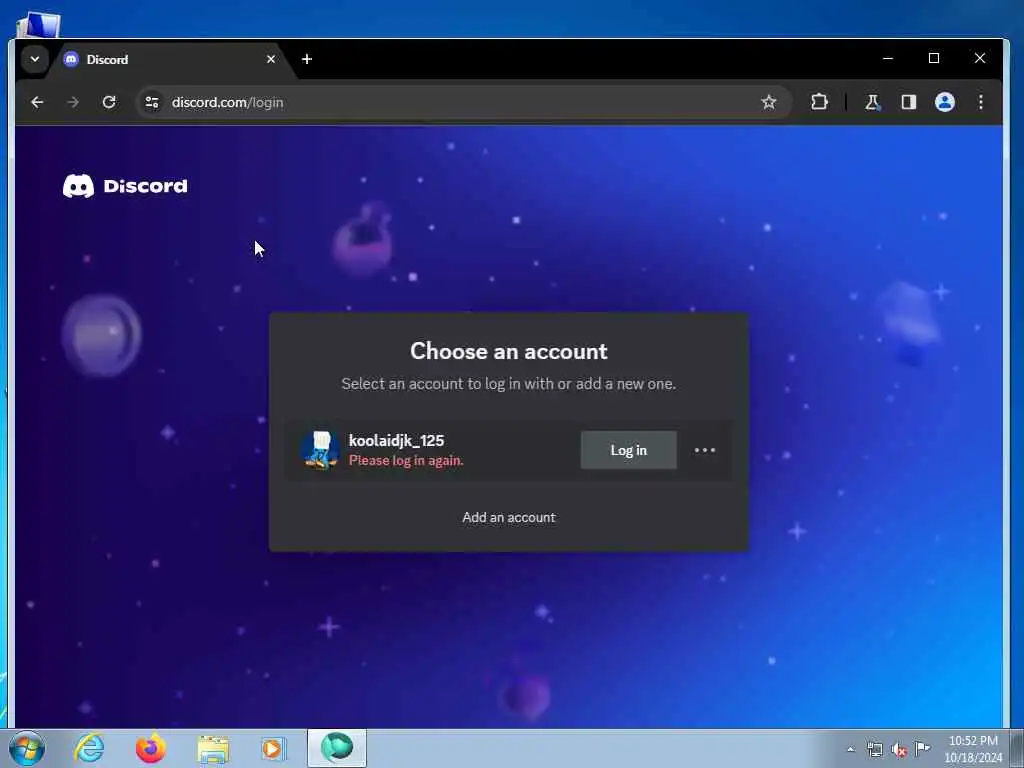
Task: Open the Chrome profile avatar
Action: (x=944, y=102)
